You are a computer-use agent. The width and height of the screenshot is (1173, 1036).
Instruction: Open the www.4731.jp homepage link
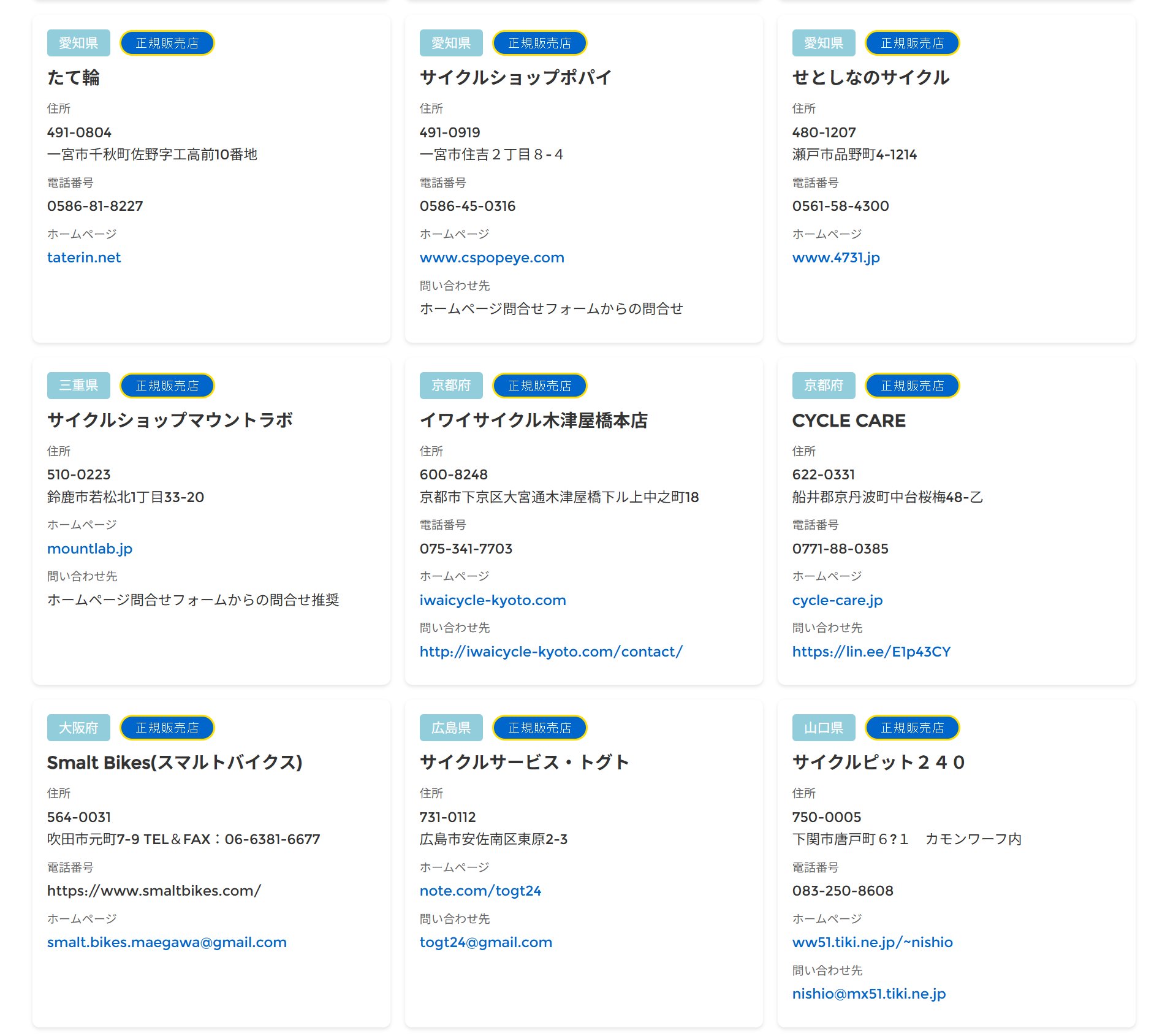[x=836, y=257]
